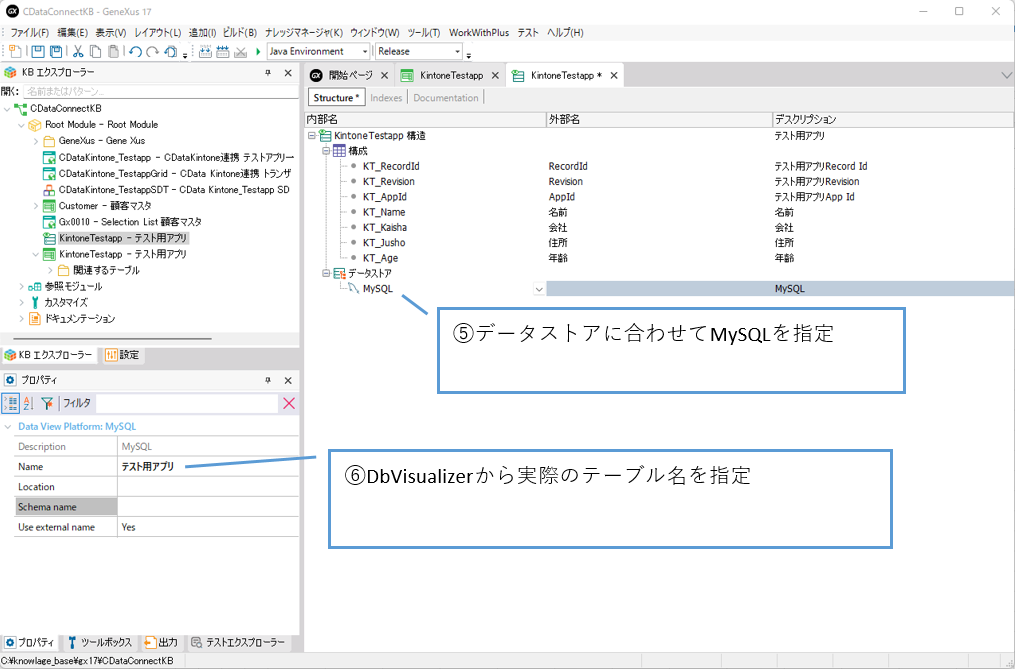
Task: Click the Paste toolbar icon
Action: [x=113, y=52]
